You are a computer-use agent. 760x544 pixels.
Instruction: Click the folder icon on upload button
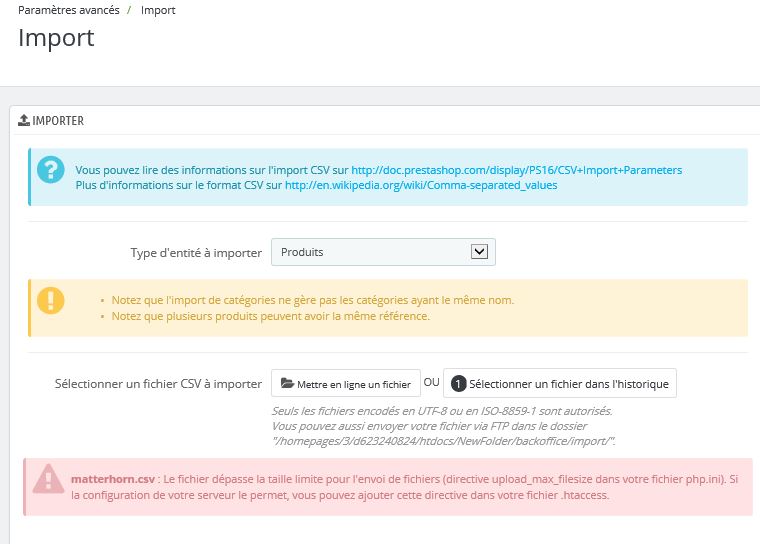tap(287, 384)
